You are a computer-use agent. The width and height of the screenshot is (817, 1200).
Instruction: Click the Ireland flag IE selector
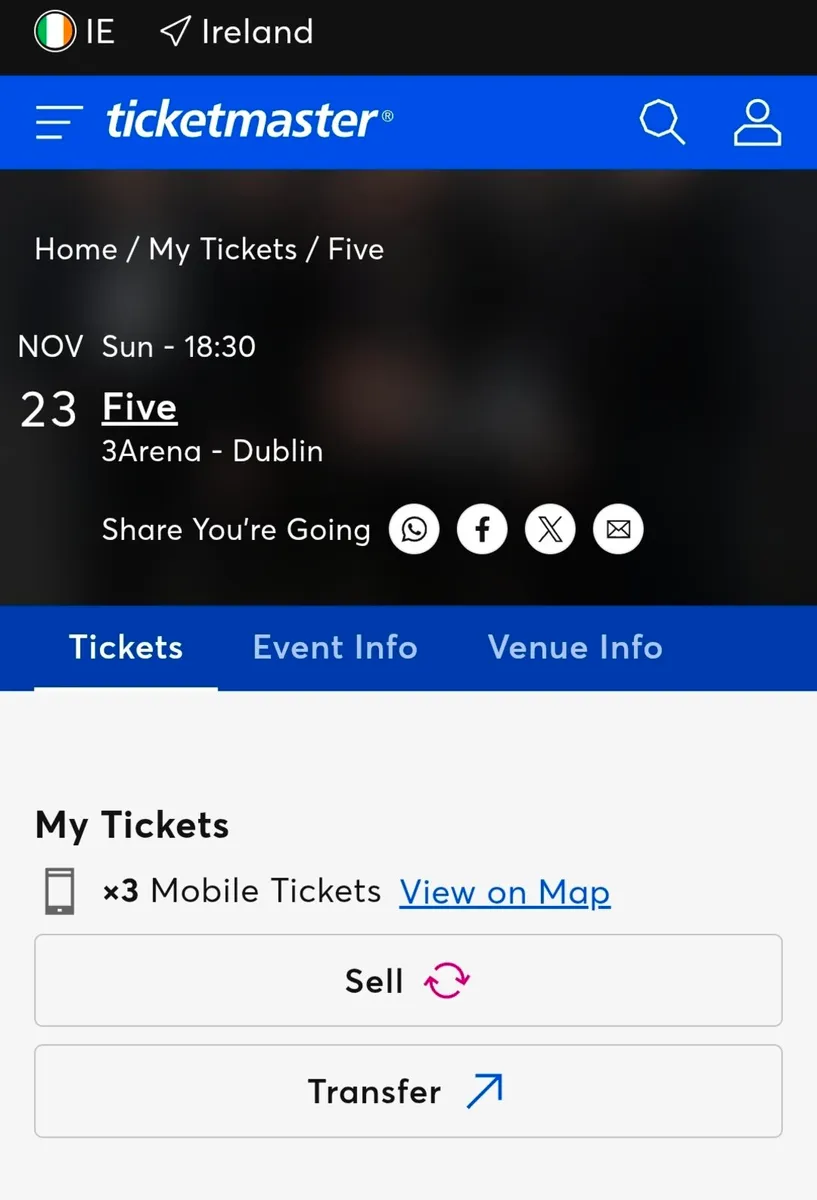point(74,32)
